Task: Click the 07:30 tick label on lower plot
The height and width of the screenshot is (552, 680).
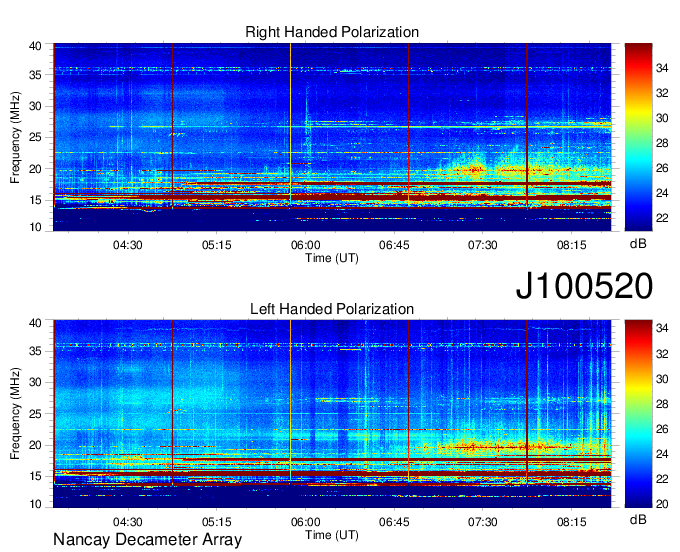Action: [x=483, y=522]
